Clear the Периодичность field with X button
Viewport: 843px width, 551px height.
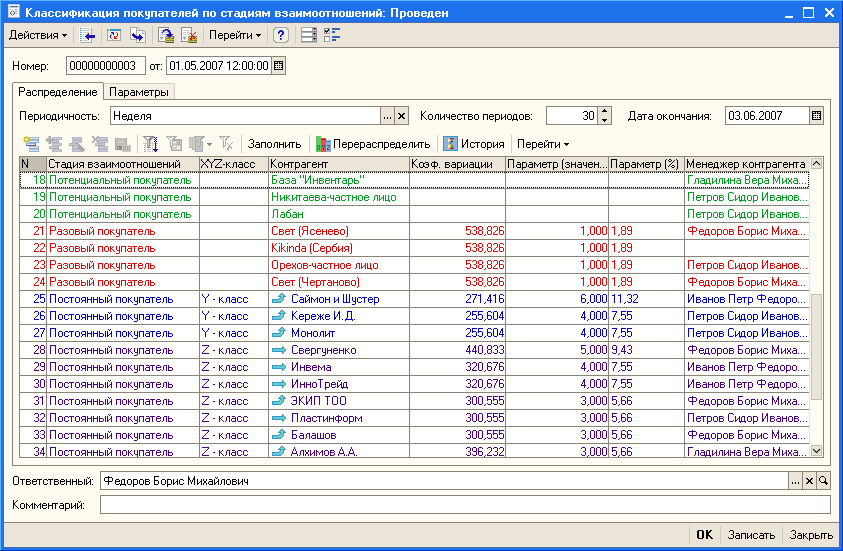click(402, 116)
